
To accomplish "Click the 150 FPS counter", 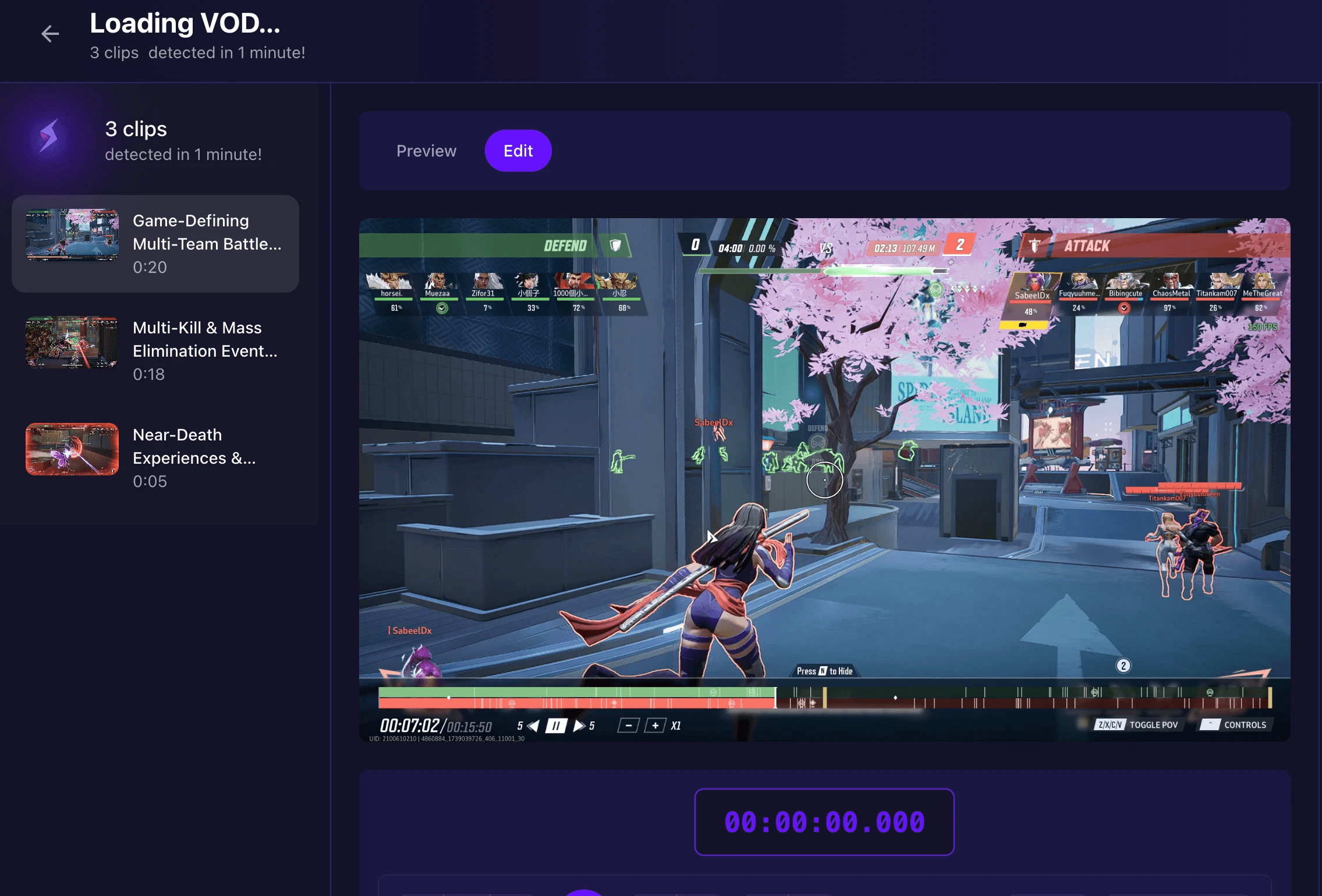I will tap(1263, 327).
